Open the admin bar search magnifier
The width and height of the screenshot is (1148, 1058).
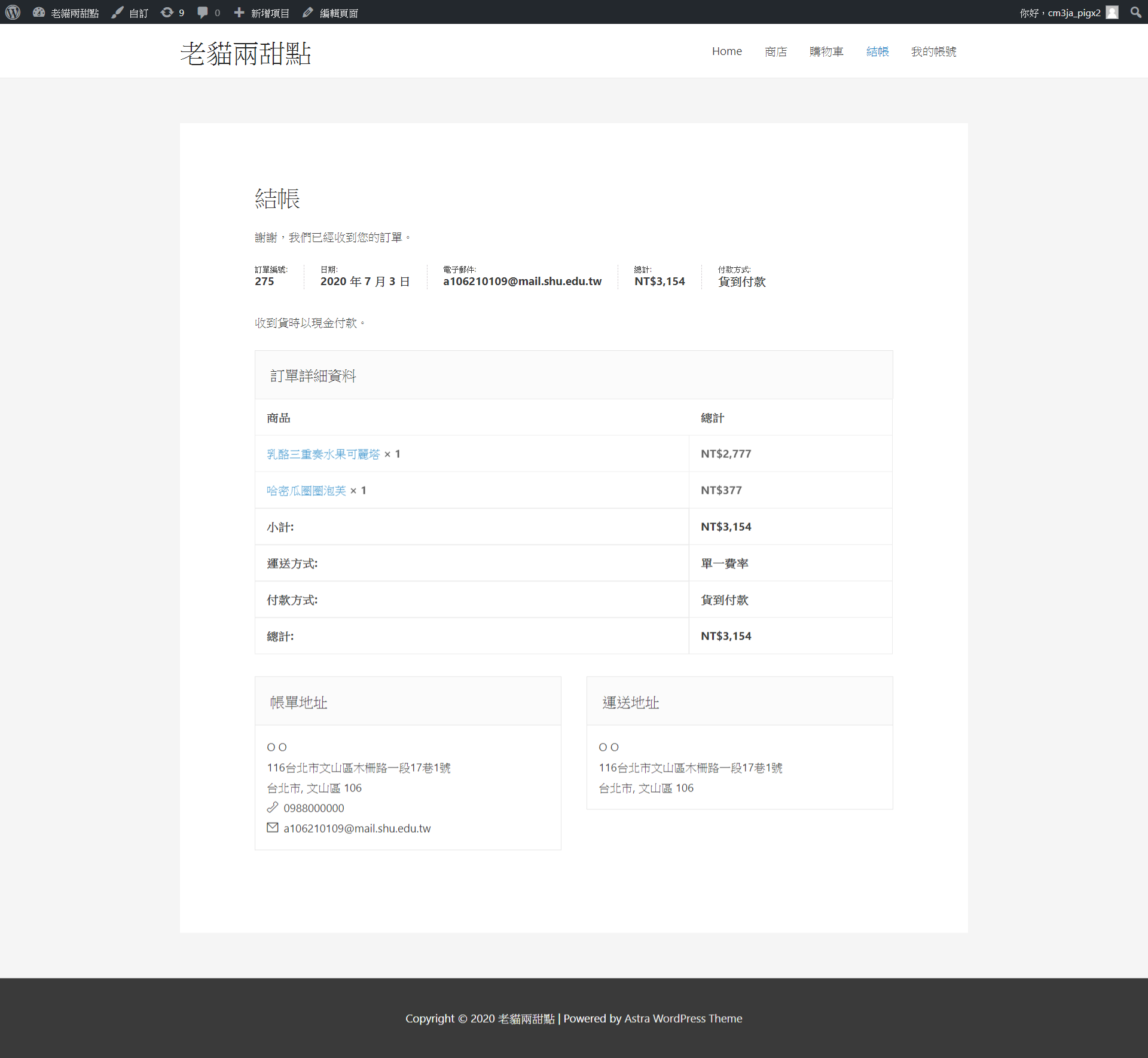pyautogui.click(x=1135, y=13)
